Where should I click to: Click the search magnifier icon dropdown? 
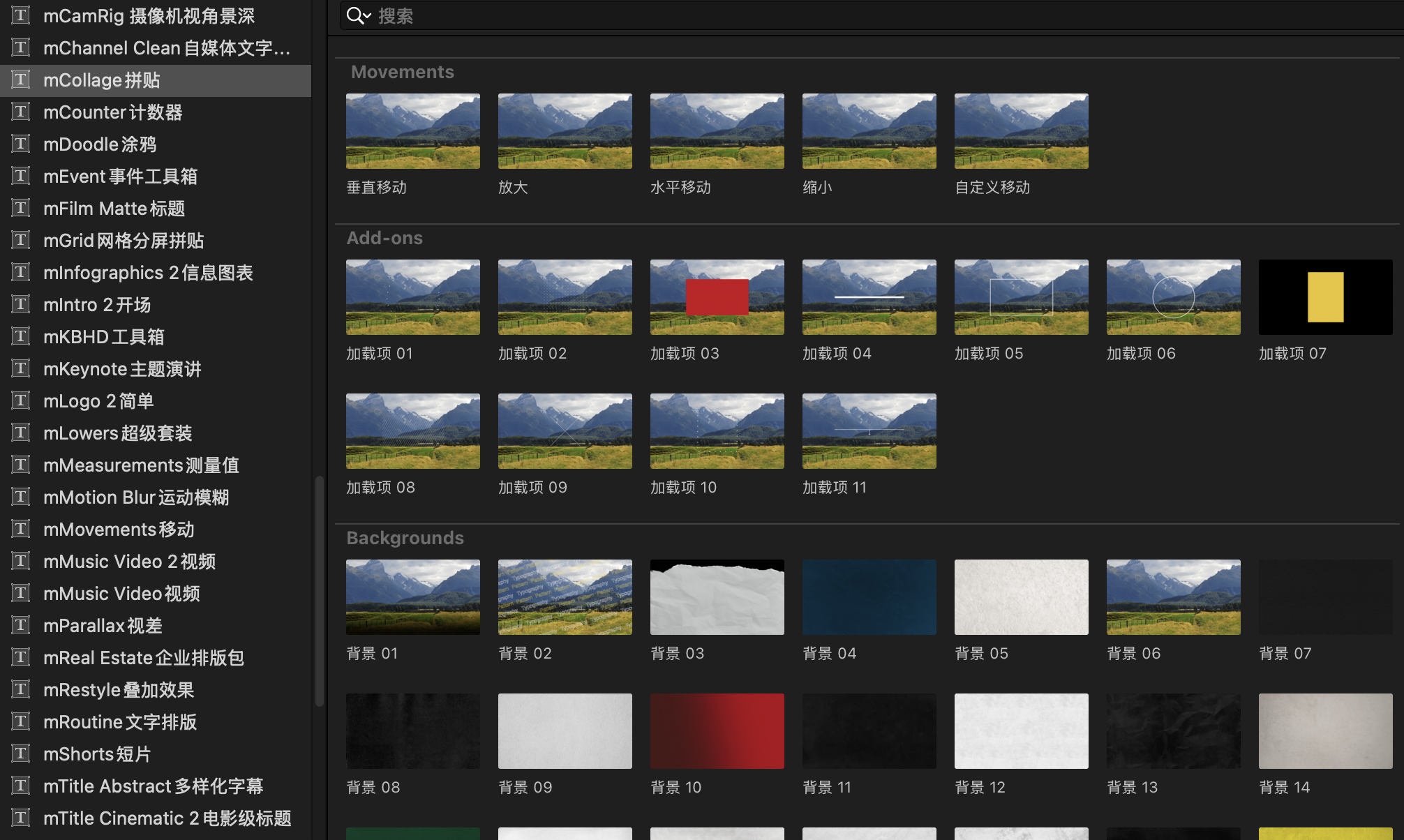pyautogui.click(x=358, y=15)
